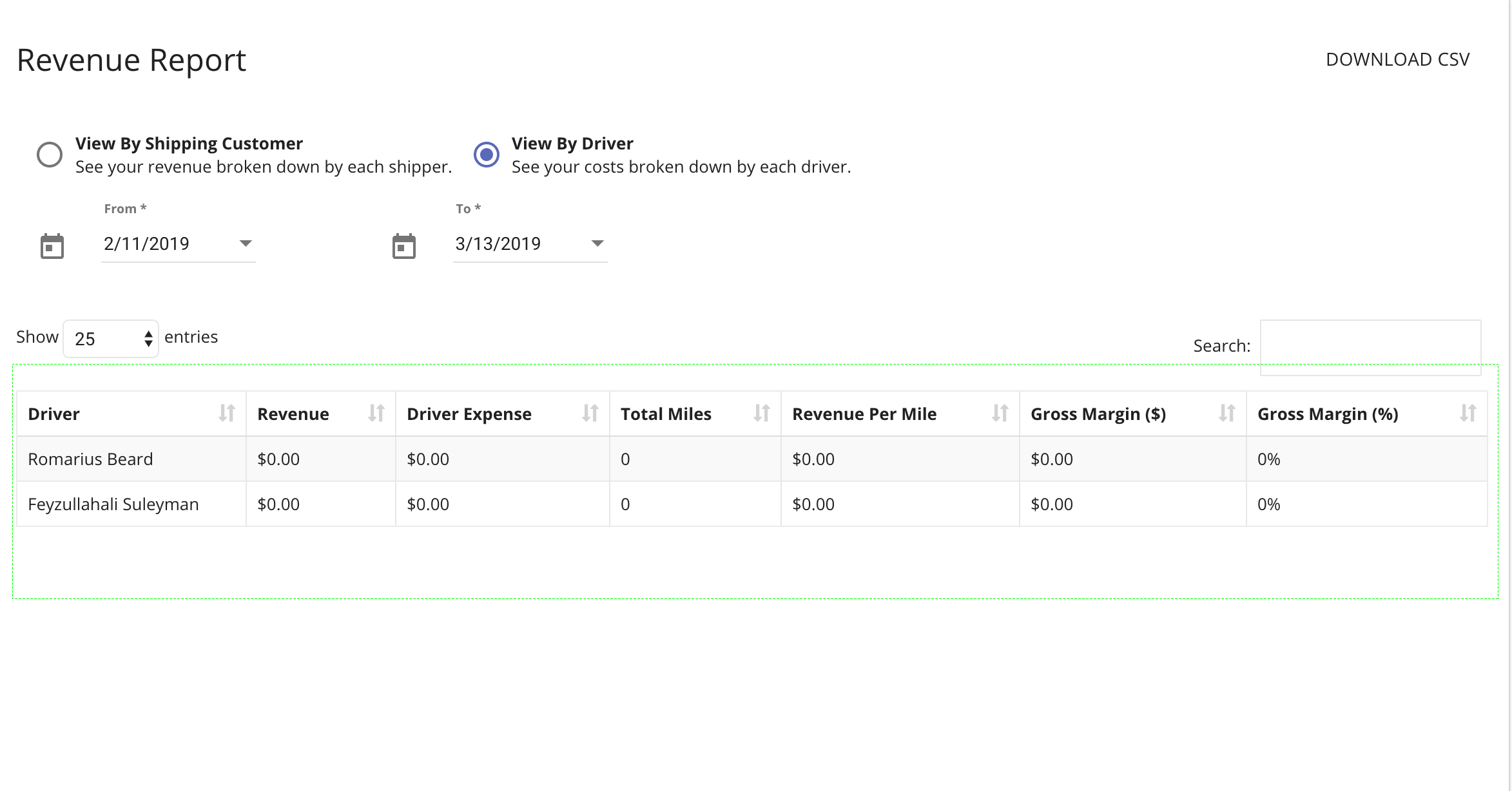Open the To date calendar icon
Screen dimensions: 1512x791
point(404,246)
